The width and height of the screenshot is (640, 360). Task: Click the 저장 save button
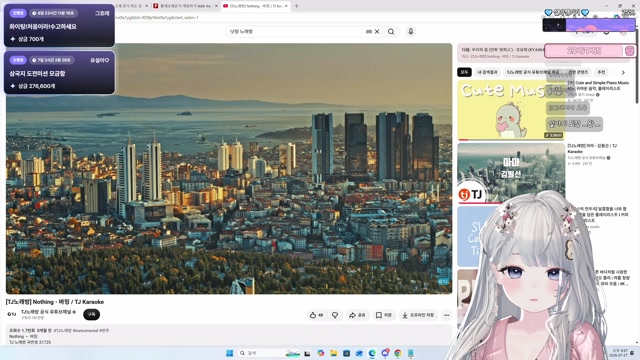[x=384, y=315]
